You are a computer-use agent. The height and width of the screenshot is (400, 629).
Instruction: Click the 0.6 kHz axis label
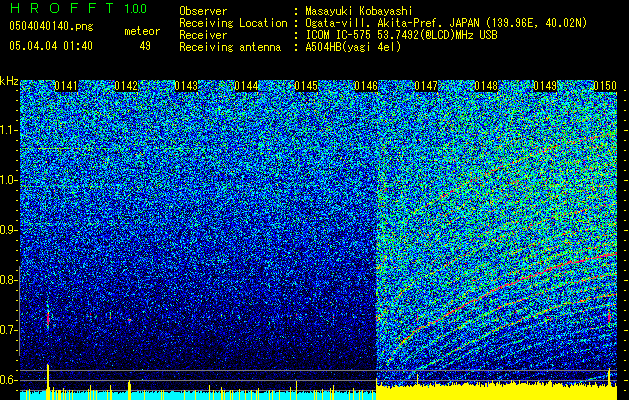point(9,380)
